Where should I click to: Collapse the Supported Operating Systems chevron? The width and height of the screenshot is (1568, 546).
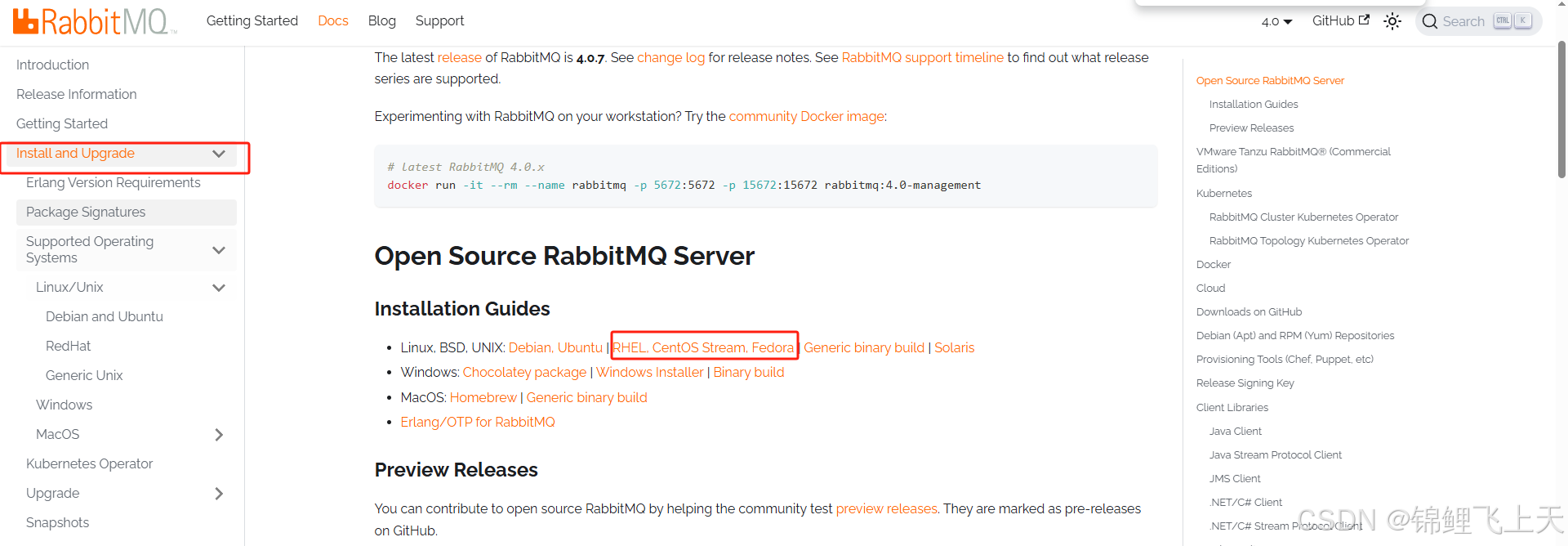pos(219,250)
